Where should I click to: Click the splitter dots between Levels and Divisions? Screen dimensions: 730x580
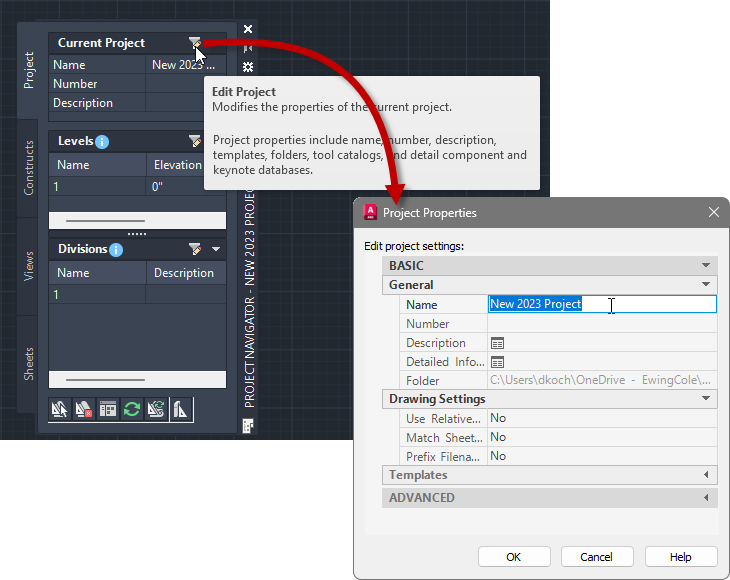tap(137, 234)
